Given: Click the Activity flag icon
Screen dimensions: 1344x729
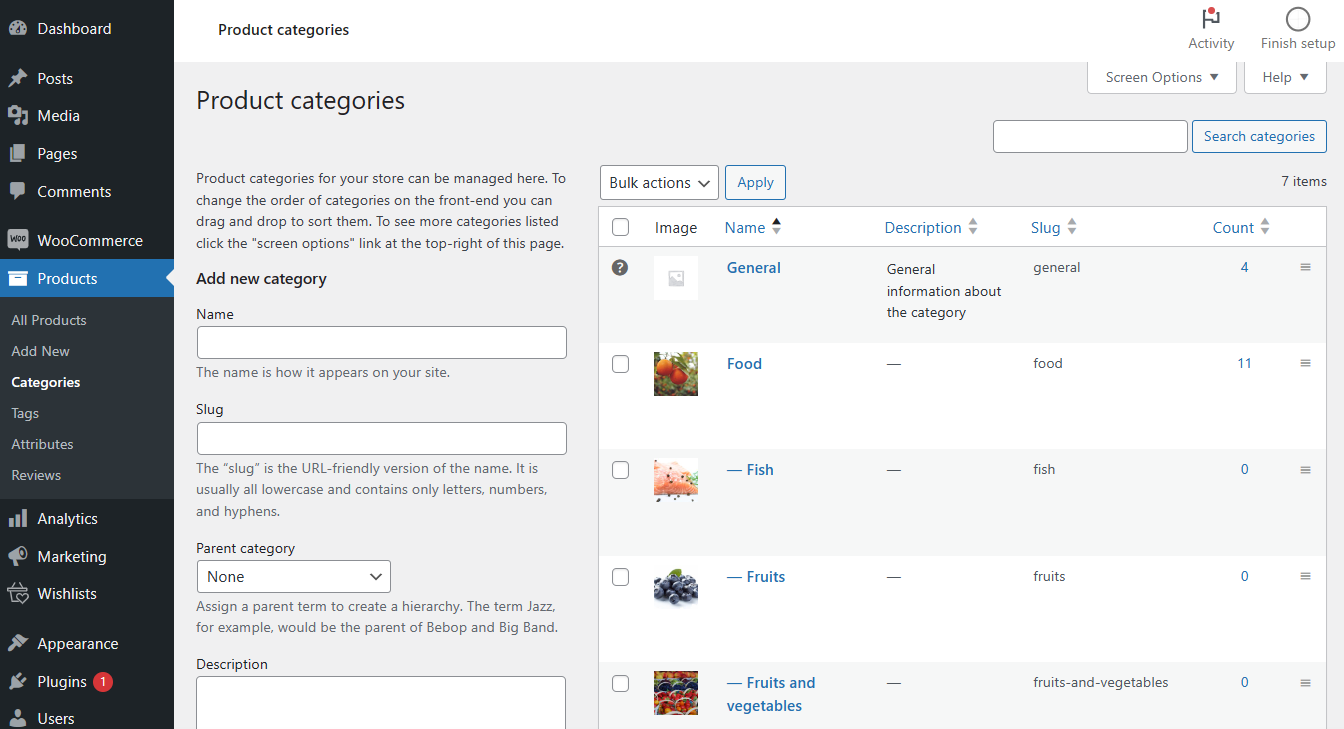Looking at the screenshot, I should tap(1211, 19).
